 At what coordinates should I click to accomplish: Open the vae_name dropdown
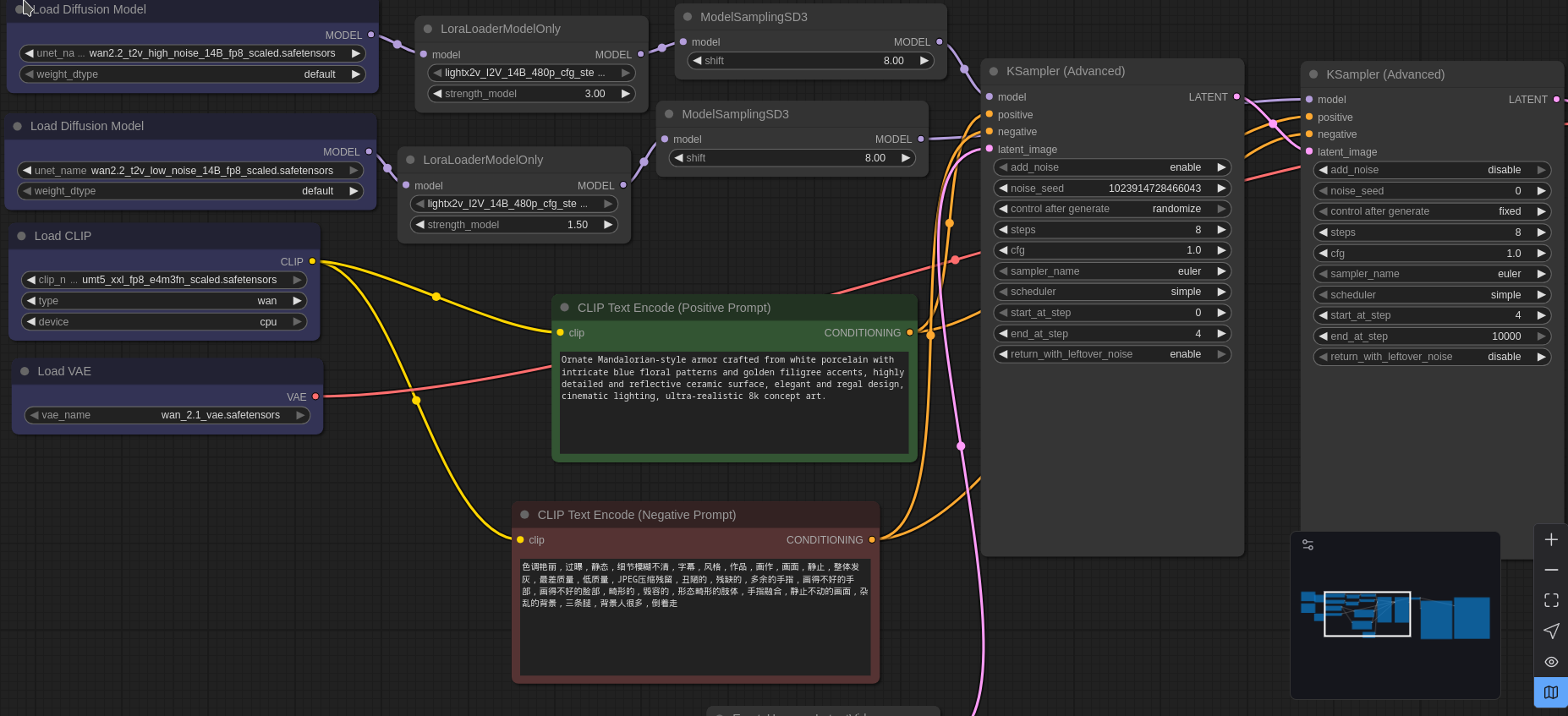167,415
